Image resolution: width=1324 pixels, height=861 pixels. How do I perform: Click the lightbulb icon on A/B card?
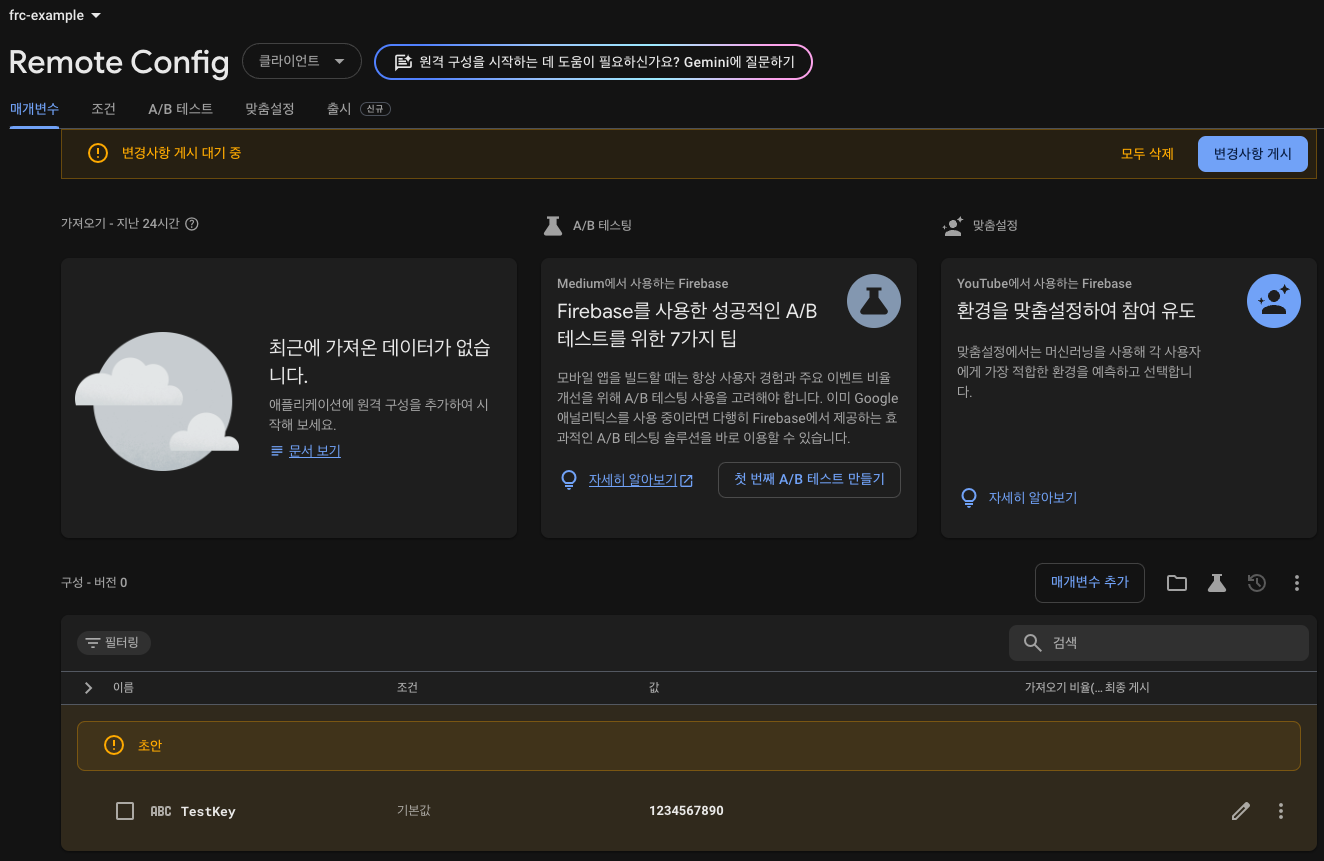click(569, 480)
